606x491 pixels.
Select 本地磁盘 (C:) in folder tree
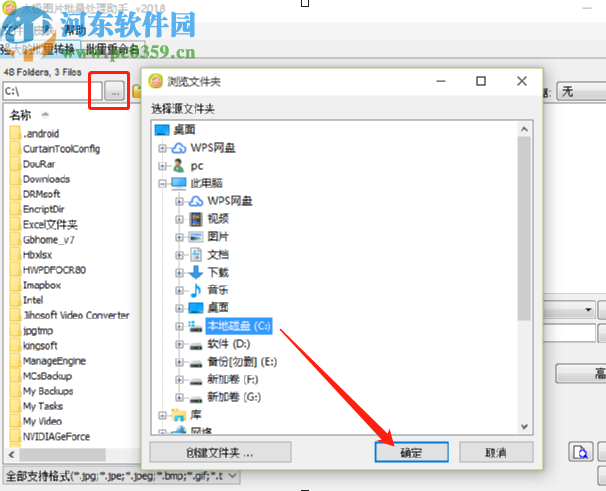(x=239, y=326)
